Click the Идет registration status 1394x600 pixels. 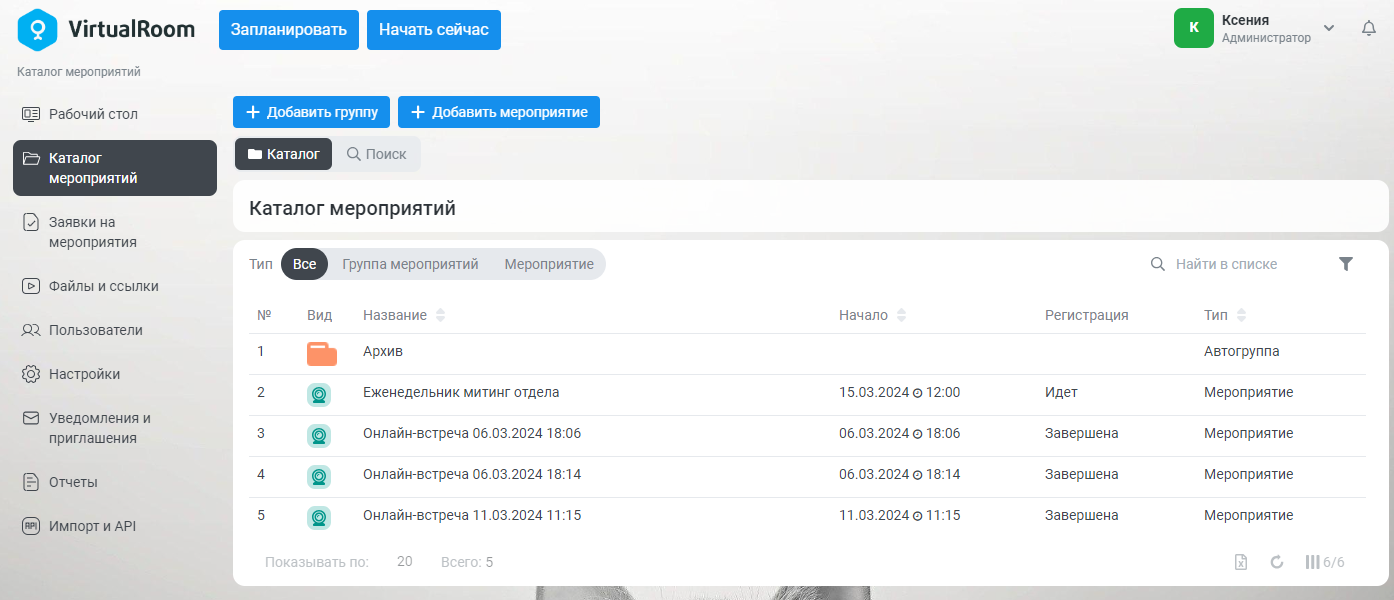click(x=1061, y=393)
